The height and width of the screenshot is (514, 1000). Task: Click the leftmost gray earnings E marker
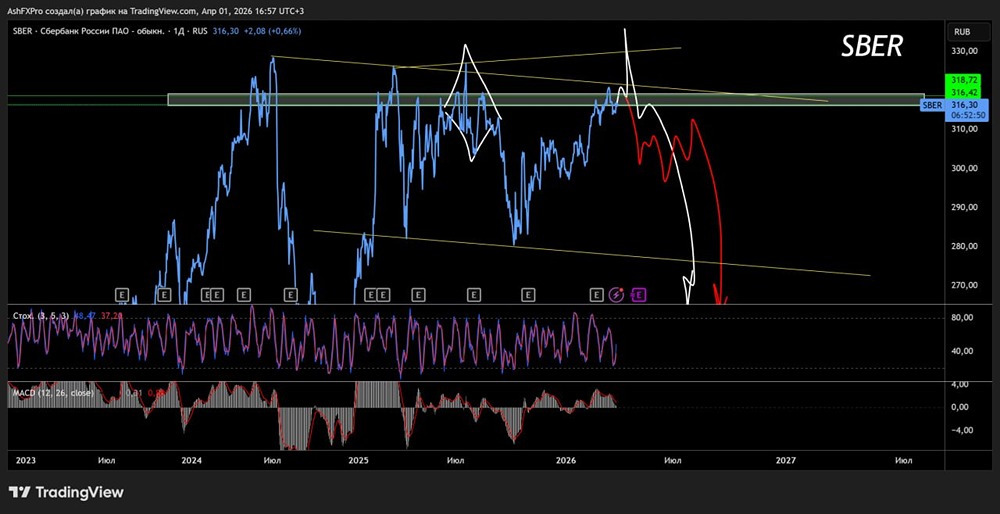122,295
